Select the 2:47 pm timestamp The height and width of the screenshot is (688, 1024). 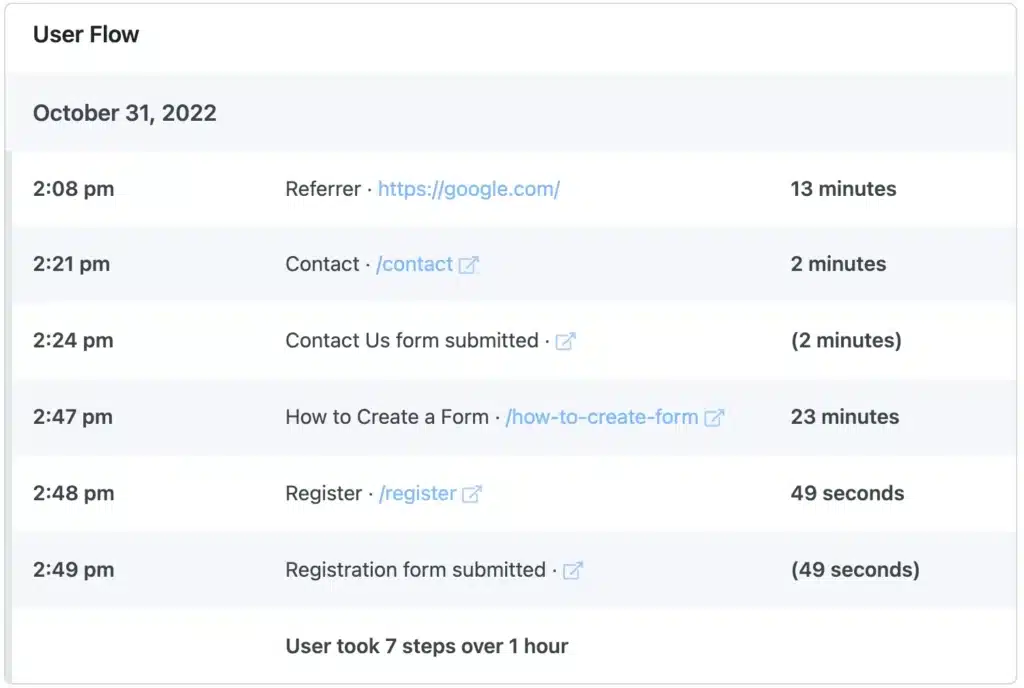[x=73, y=416]
